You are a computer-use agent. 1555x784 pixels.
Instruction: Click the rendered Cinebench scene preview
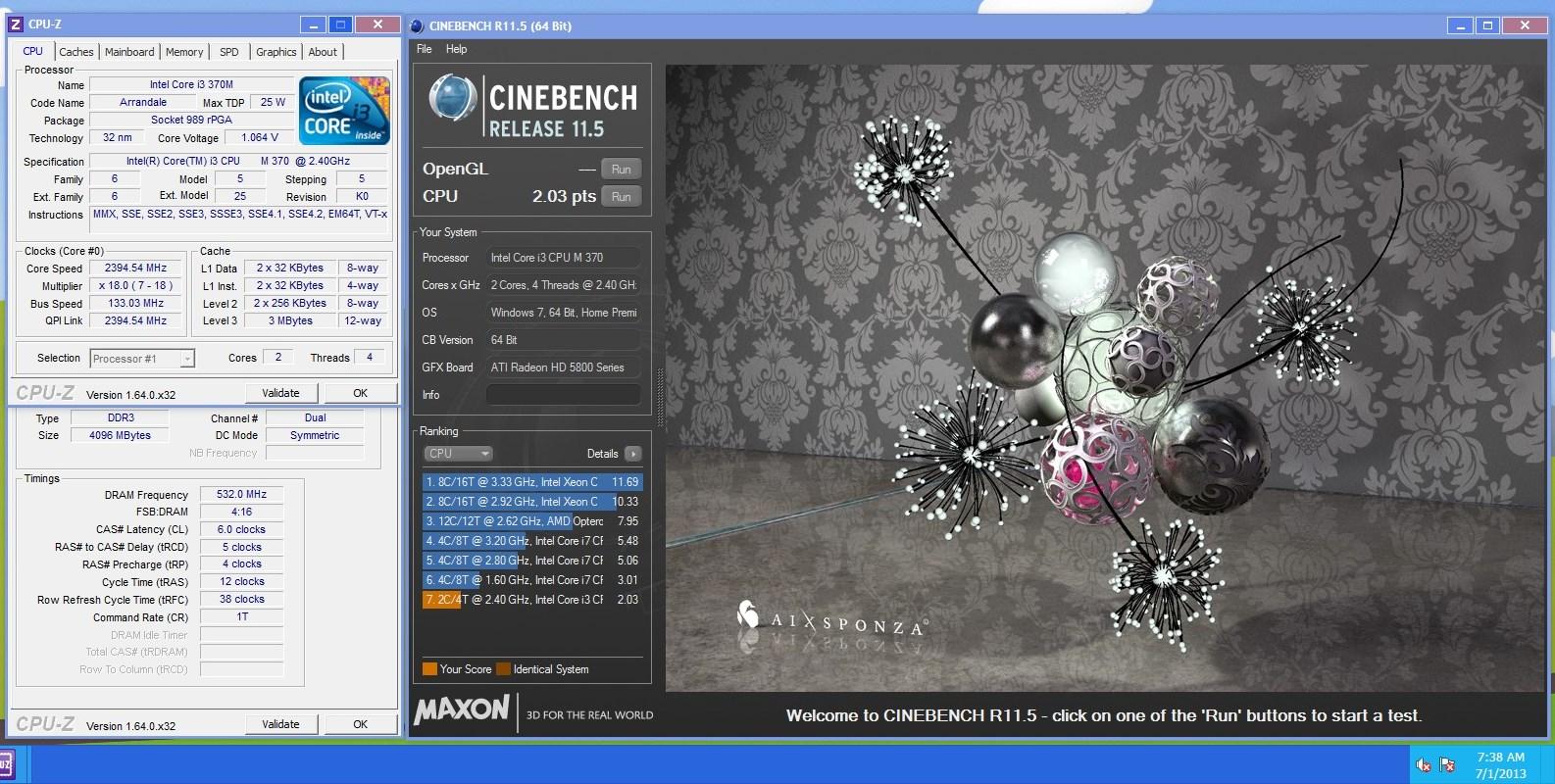pos(1104,378)
